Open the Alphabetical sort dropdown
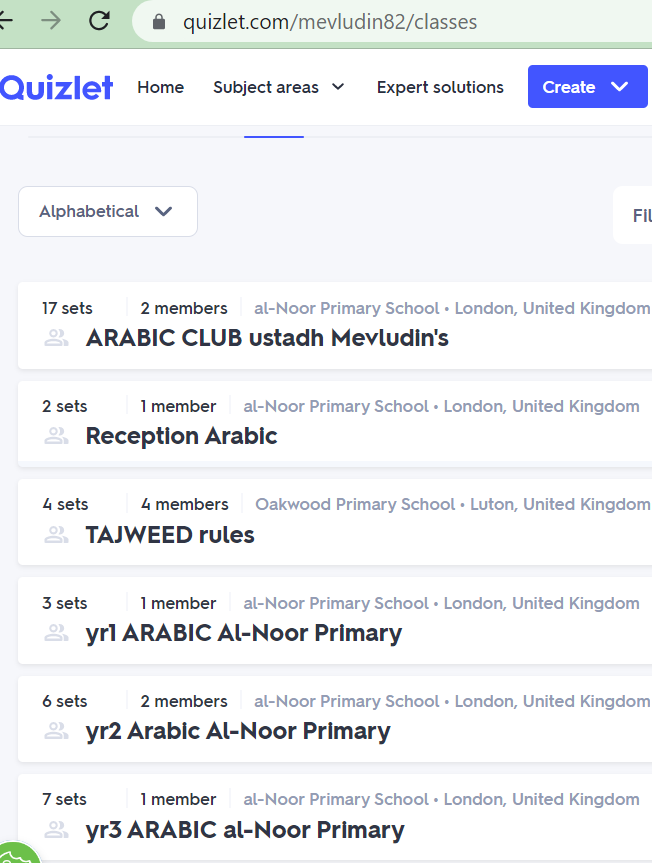The height and width of the screenshot is (863, 652). (108, 211)
